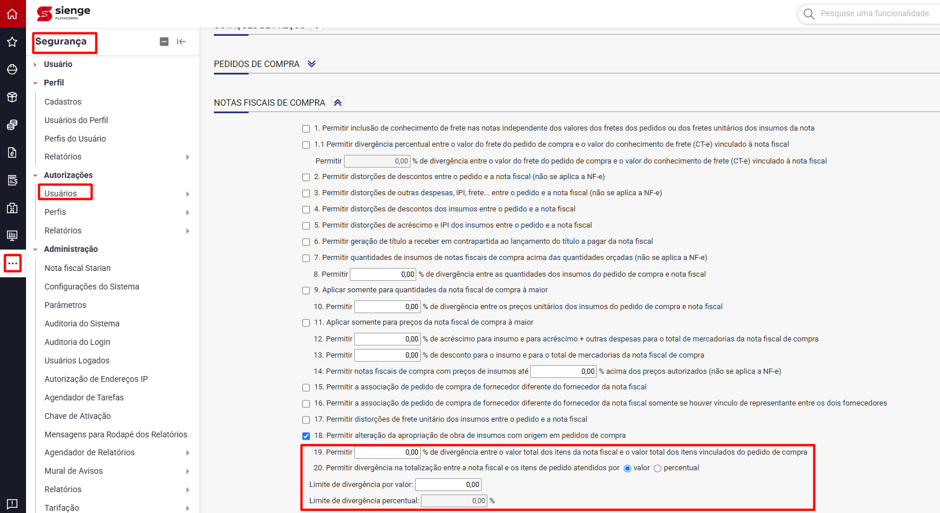The height and width of the screenshot is (513, 940).
Task: Open the document with dollar module icon
Action: [12, 153]
